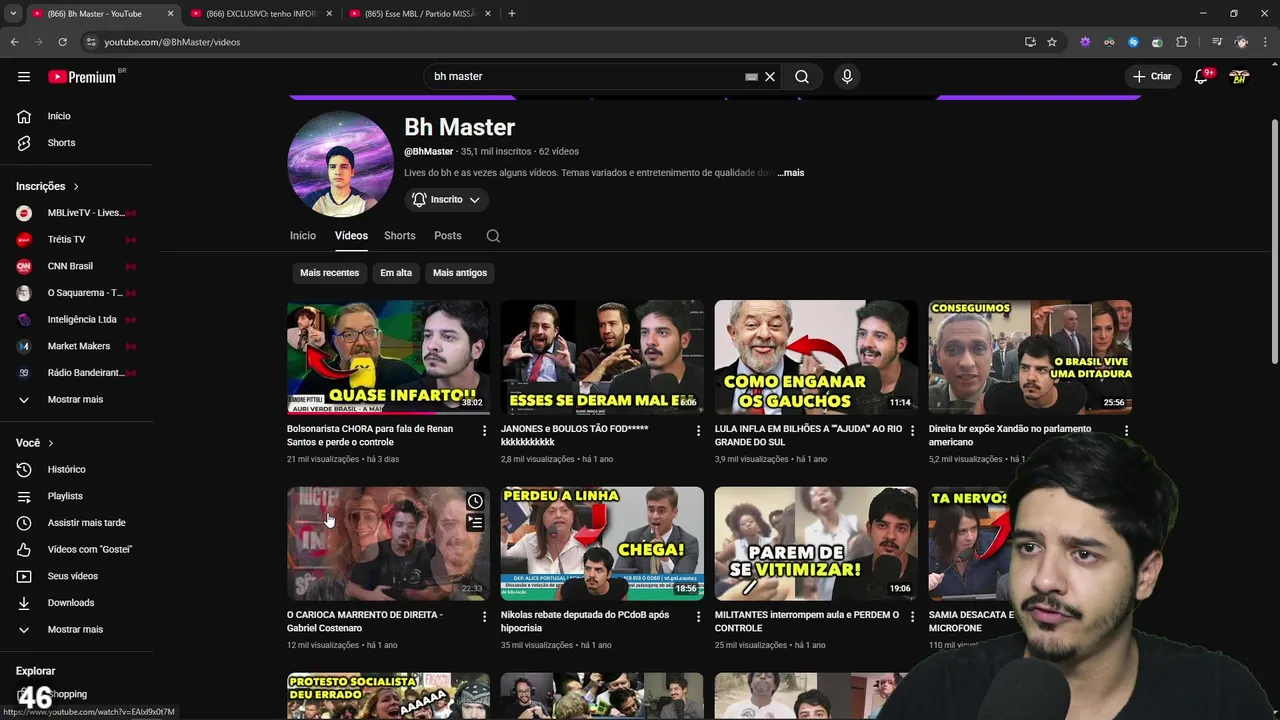Open the on-screen keyboard icon in search
Screen dimensions: 1280x720
pyautogui.click(x=751, y=77)
